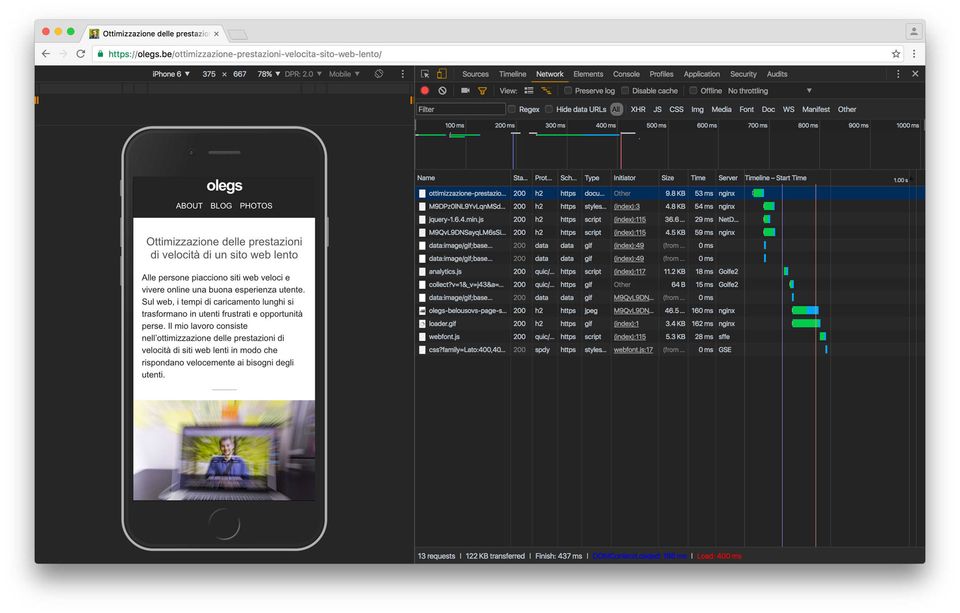The width and height of the screenshot is (960, 613).
Task: Close the Ottimizzazione browser tab
Action: click(216, 34)
